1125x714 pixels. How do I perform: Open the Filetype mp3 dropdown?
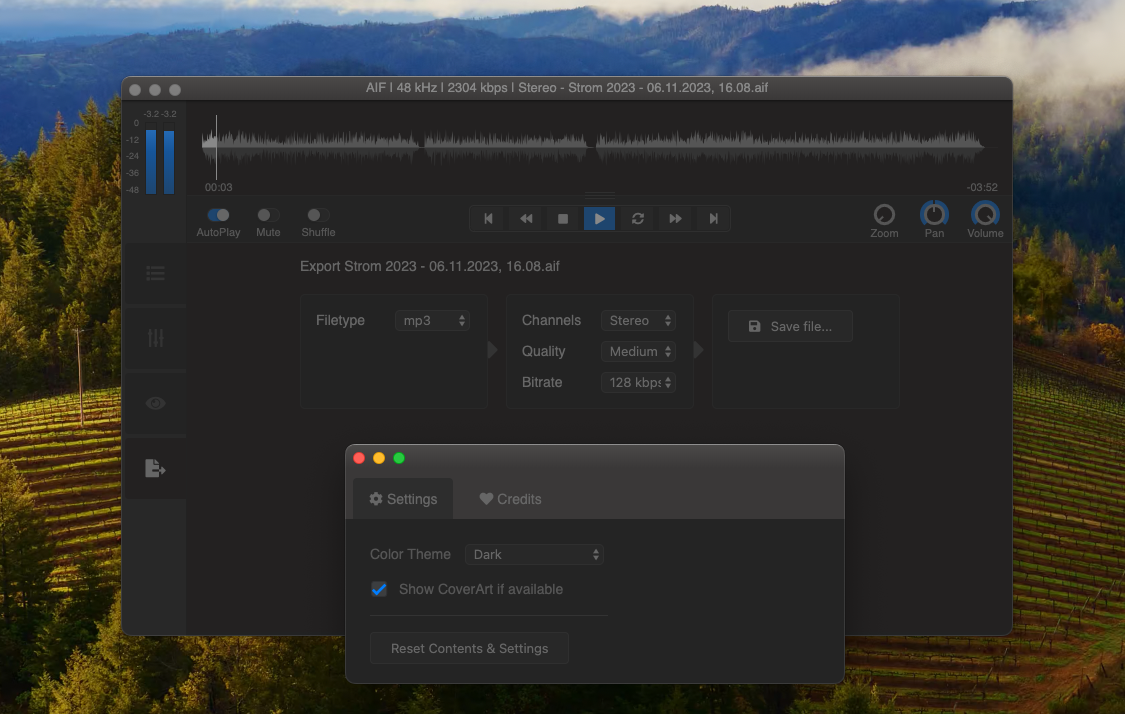pos(432,321)
